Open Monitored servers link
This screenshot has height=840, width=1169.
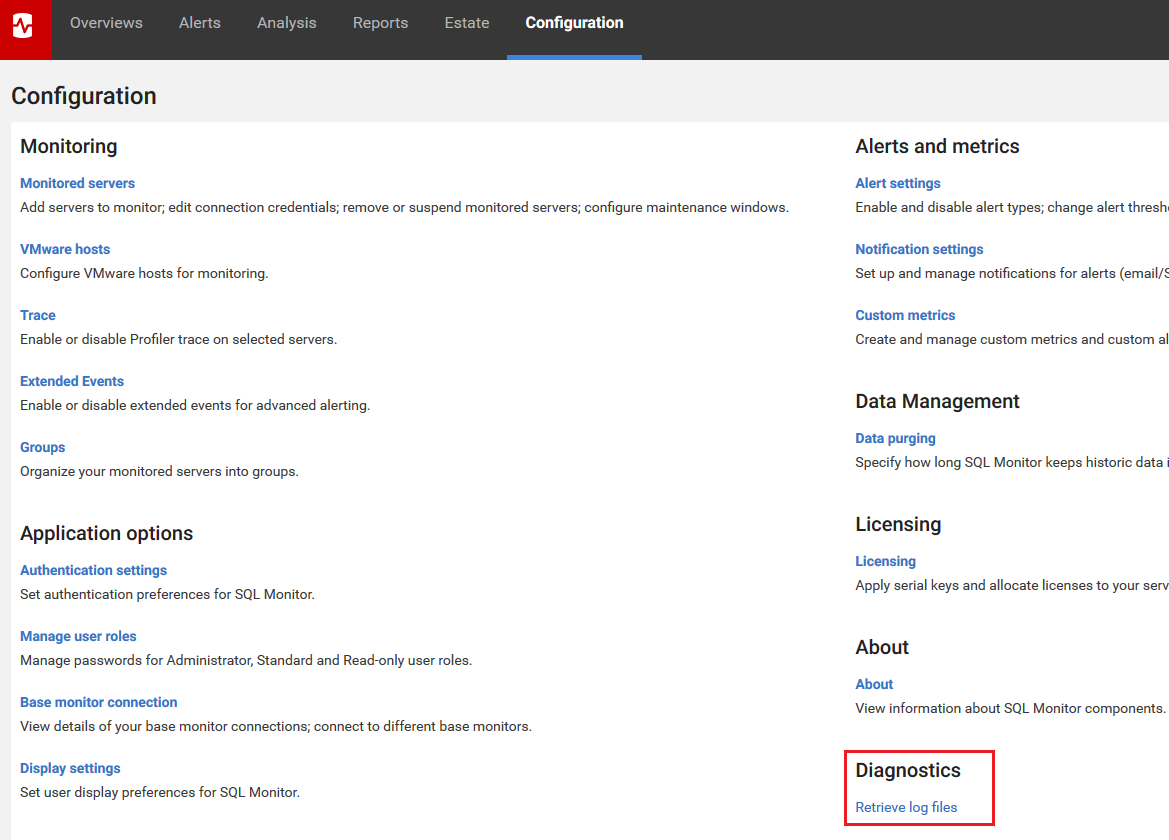click(x=77, y=184)
